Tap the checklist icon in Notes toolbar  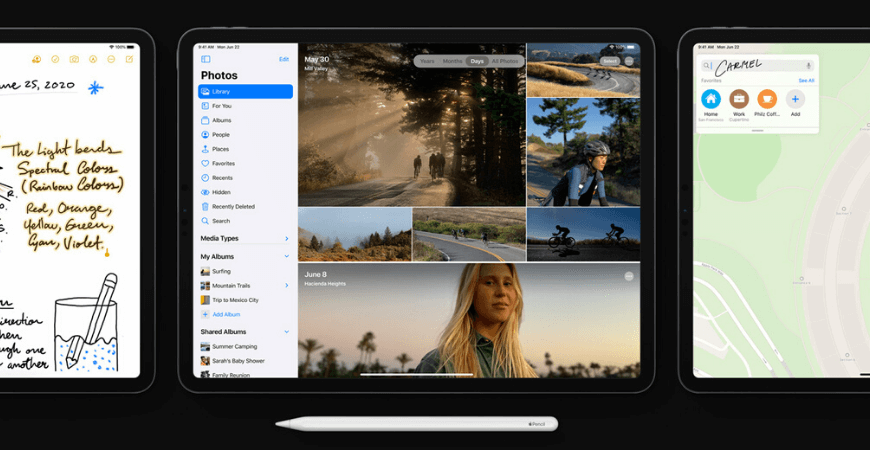55,59
